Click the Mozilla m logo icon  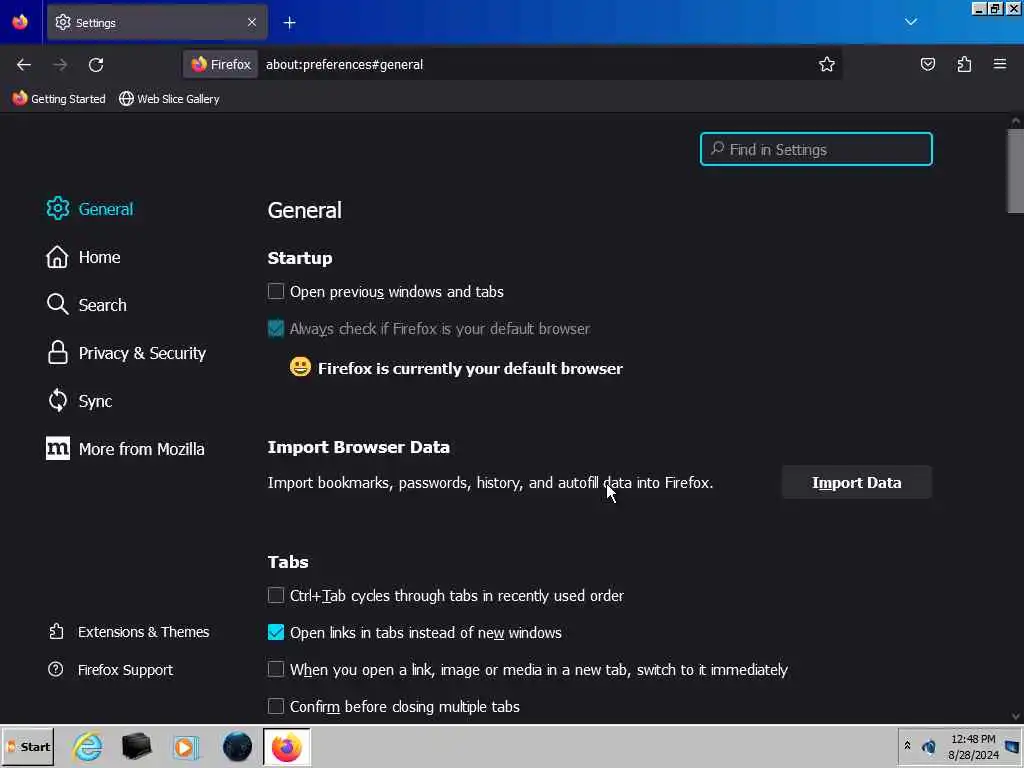click(57, 449)
